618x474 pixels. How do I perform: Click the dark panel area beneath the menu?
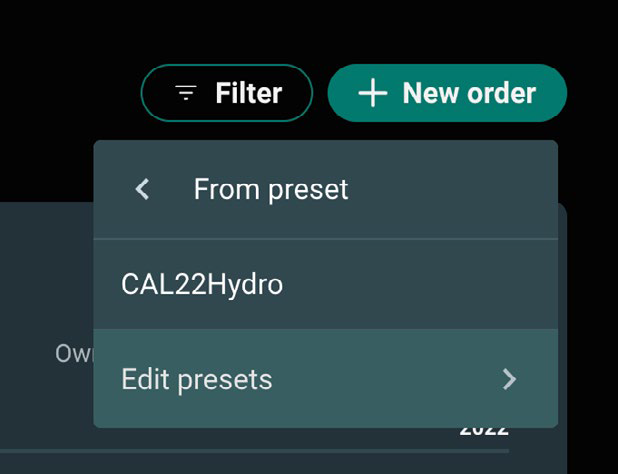[x=47, y=276]
